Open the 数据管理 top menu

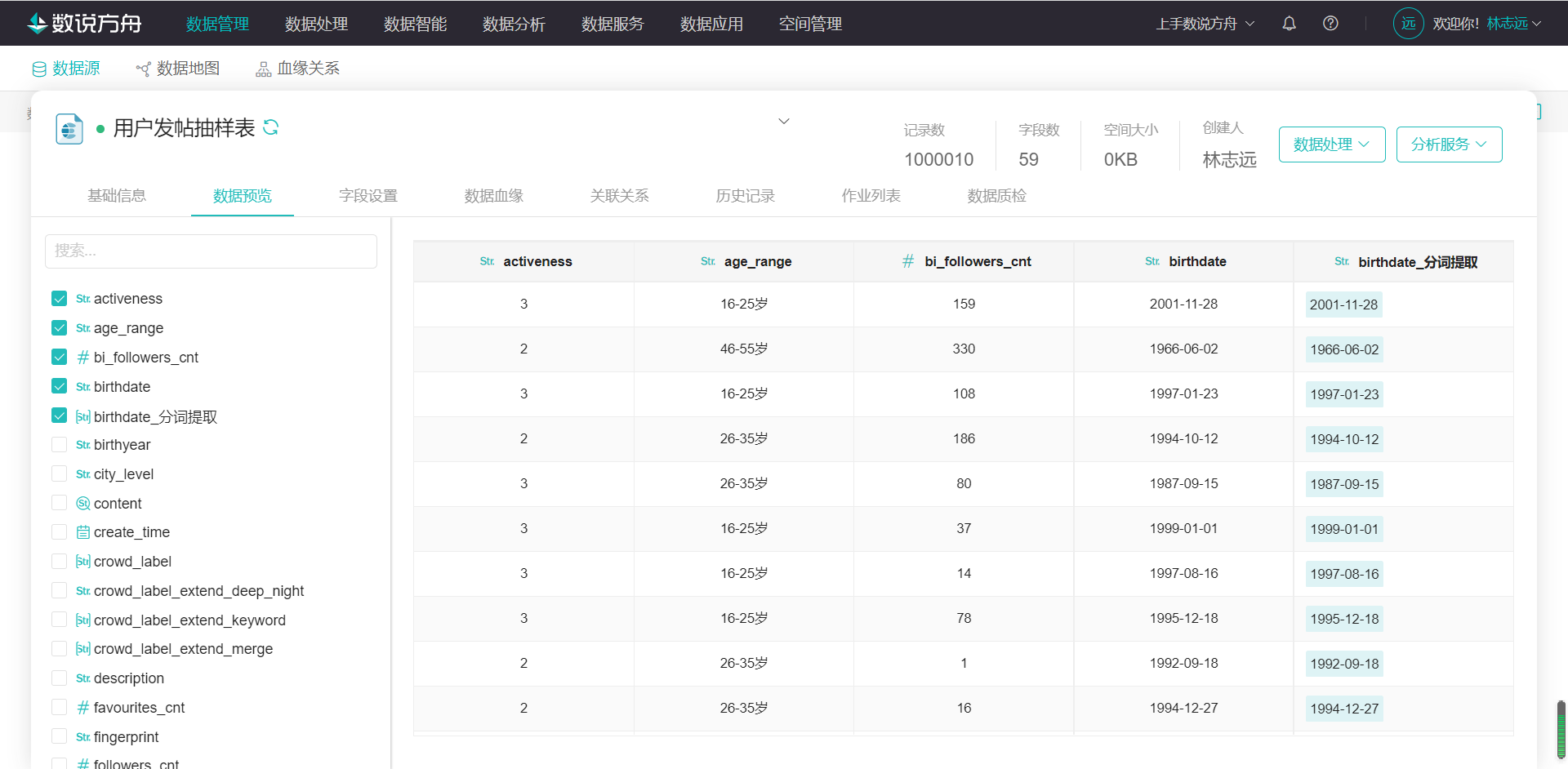tap(217, 24)
